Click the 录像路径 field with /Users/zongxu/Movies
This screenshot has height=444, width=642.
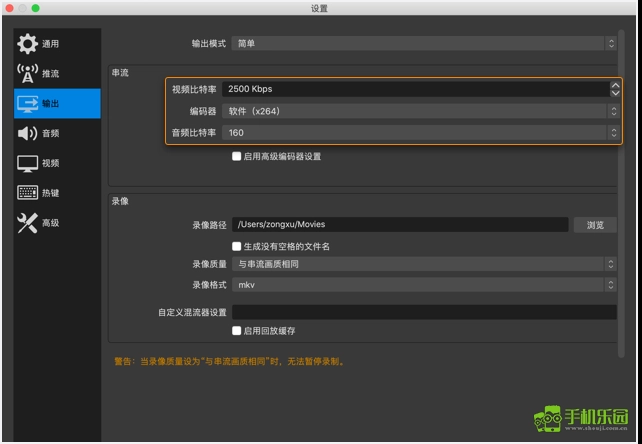click(400, 225)
